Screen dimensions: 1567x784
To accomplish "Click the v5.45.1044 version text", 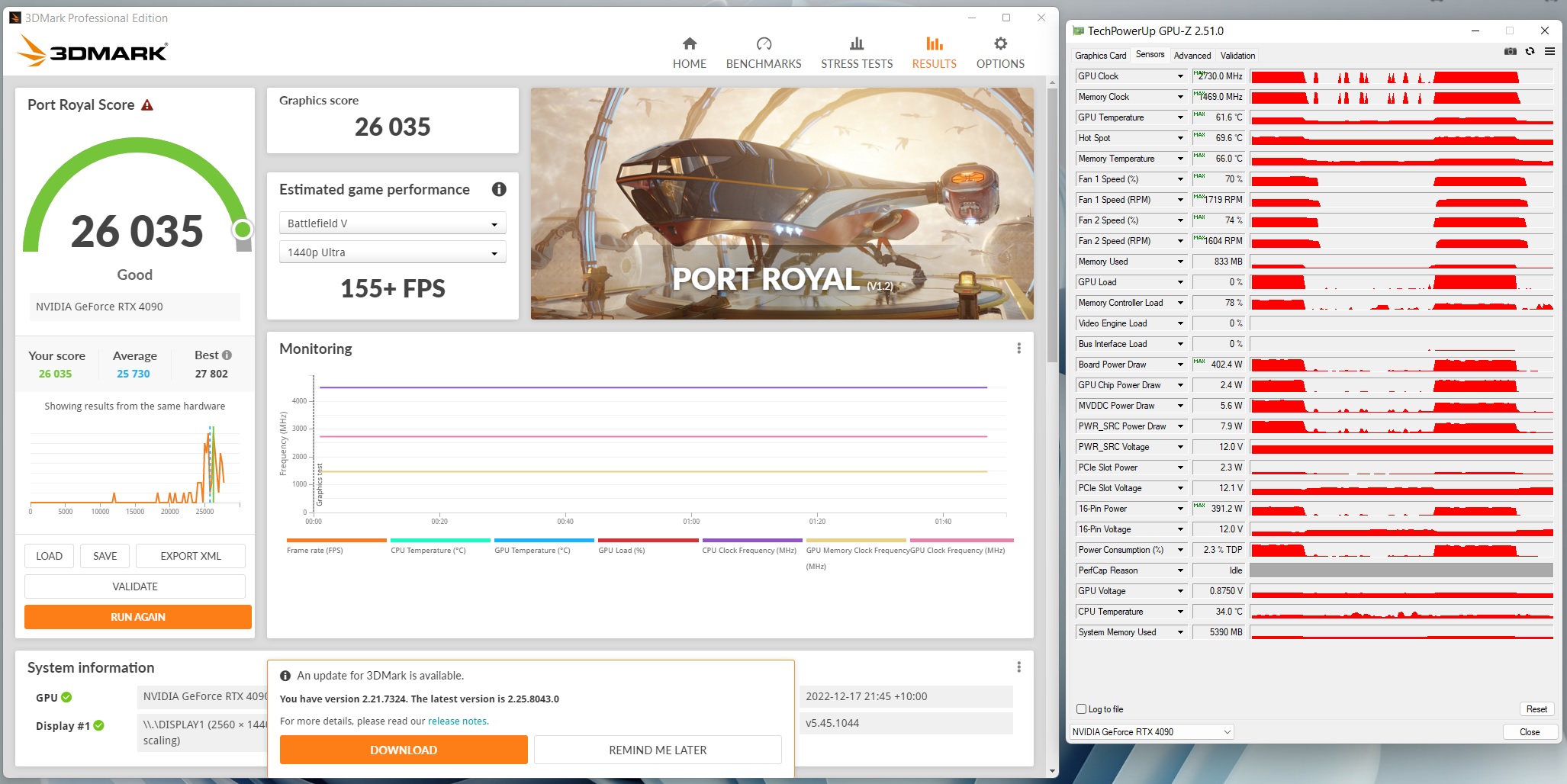I will click(x=832, y=723).
